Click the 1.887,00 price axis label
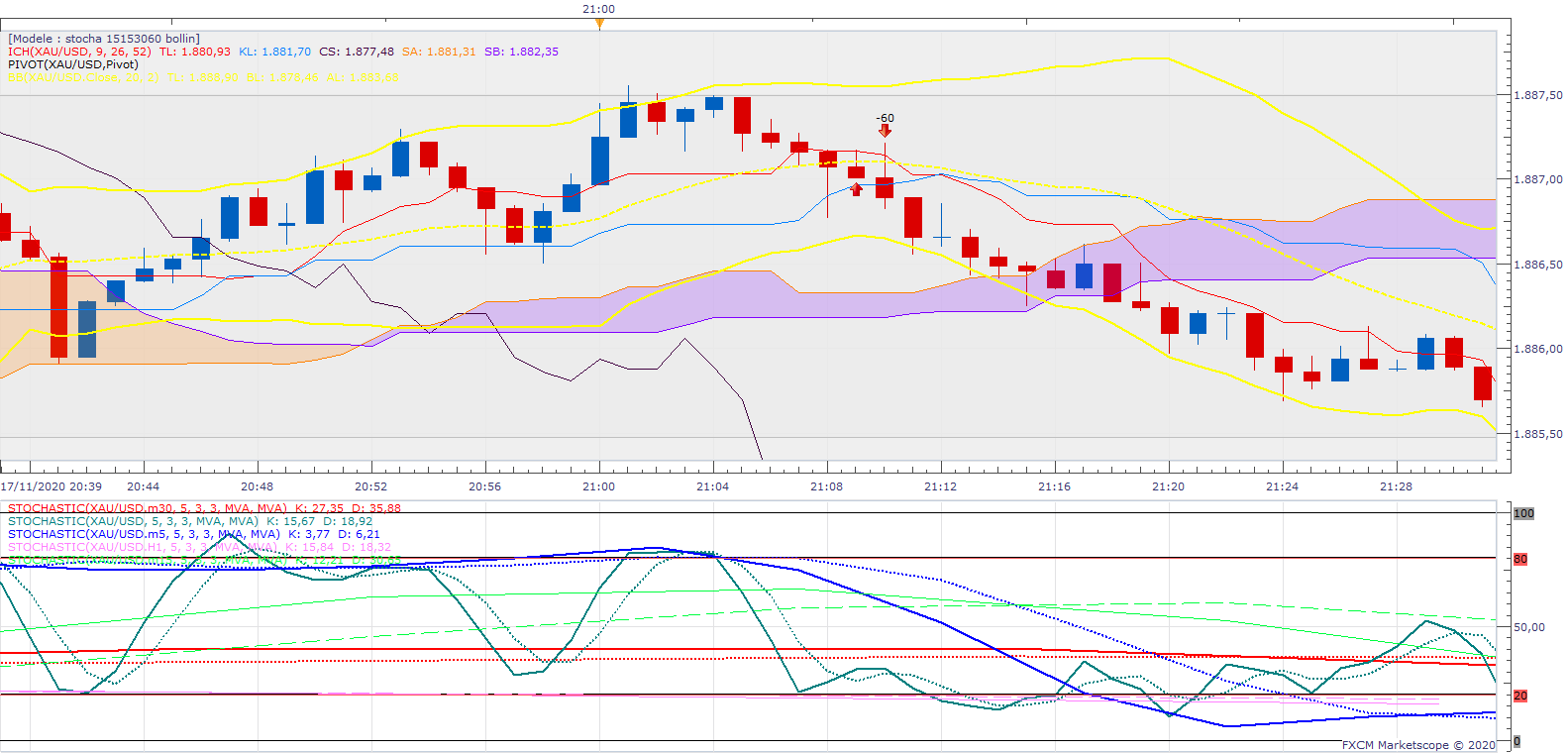1568x753 pixels. pyautogui.click(x=1538, y=180)
